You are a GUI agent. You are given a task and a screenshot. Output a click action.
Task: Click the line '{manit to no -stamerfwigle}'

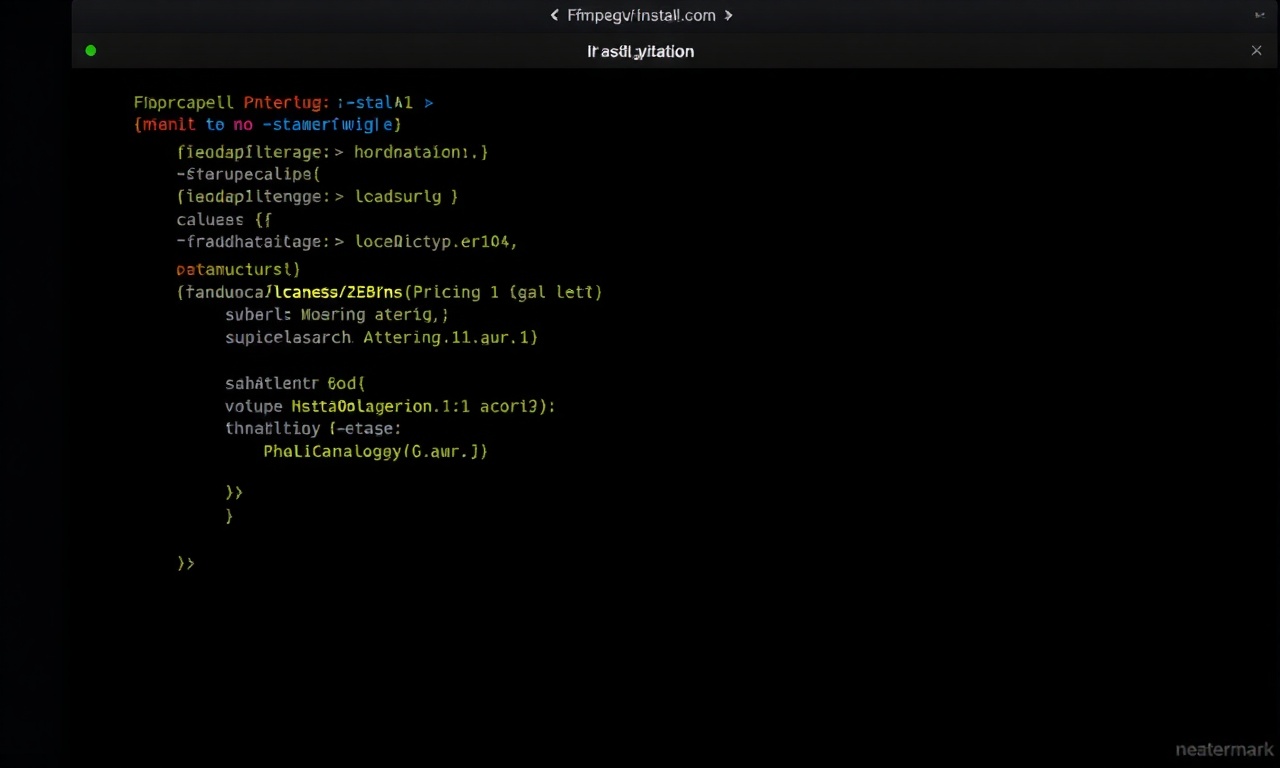coord(267,125)
